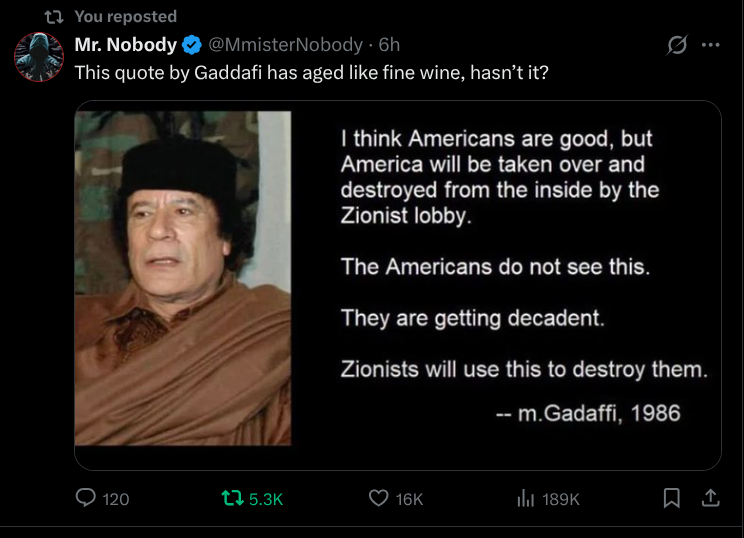This screenshot has height=538, width=744.
Task: Undo the green repost on this post
Action: pyautogui.click(x=232, y=498)
